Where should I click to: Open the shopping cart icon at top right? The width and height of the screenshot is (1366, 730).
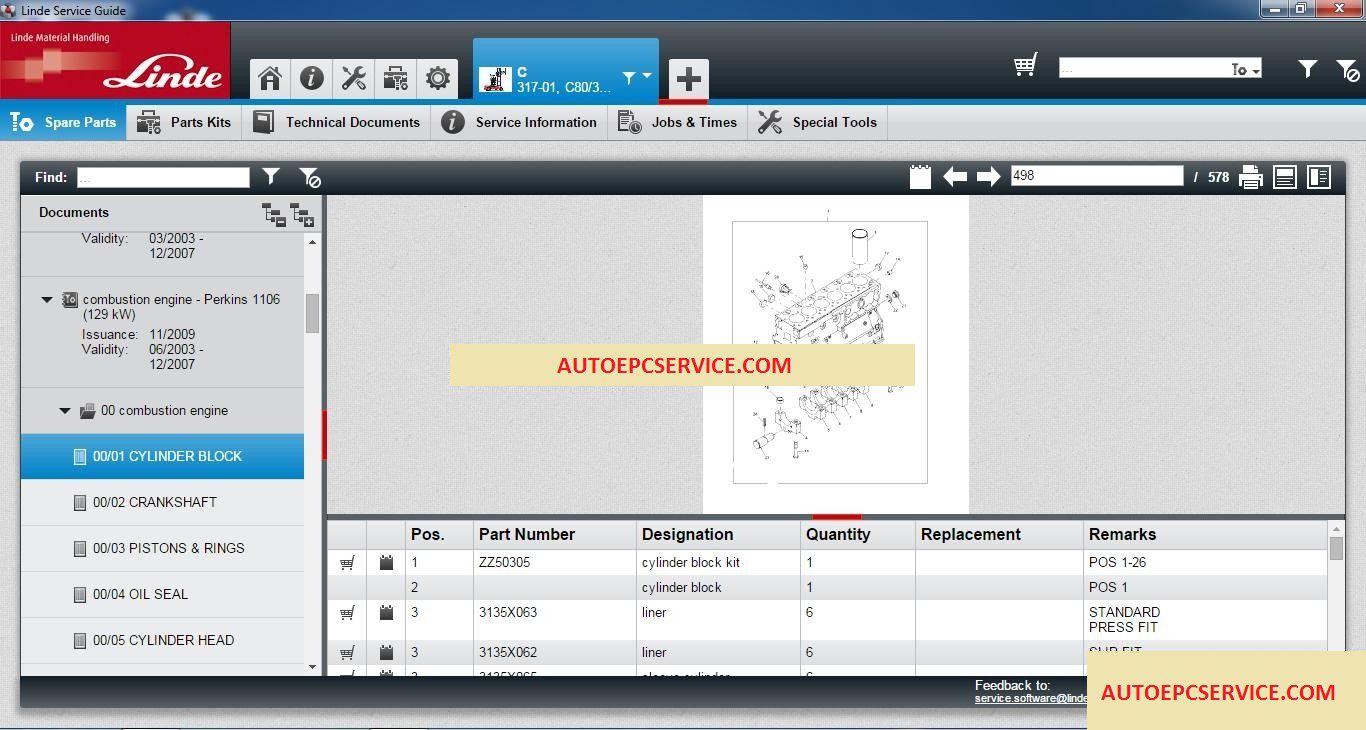coord(1024,64)
